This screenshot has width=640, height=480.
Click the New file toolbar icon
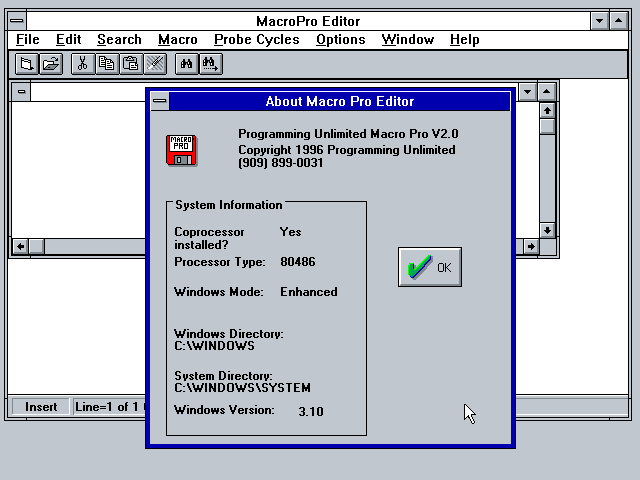click(x=27, y=64)
